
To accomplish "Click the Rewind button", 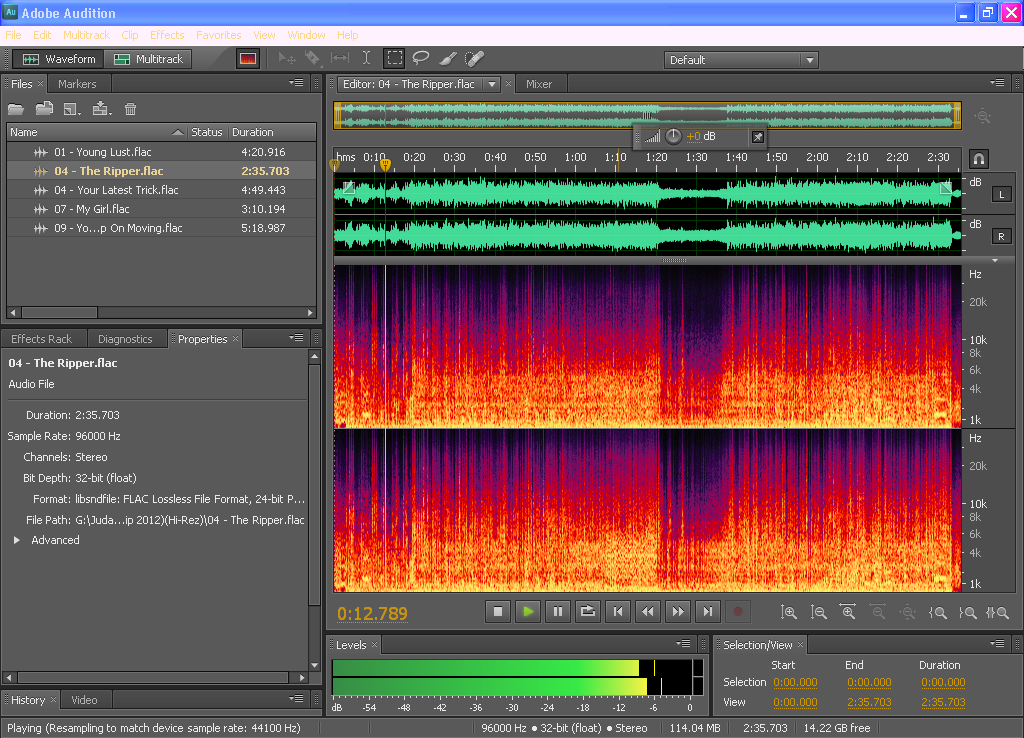I will [x=648, y=612].
